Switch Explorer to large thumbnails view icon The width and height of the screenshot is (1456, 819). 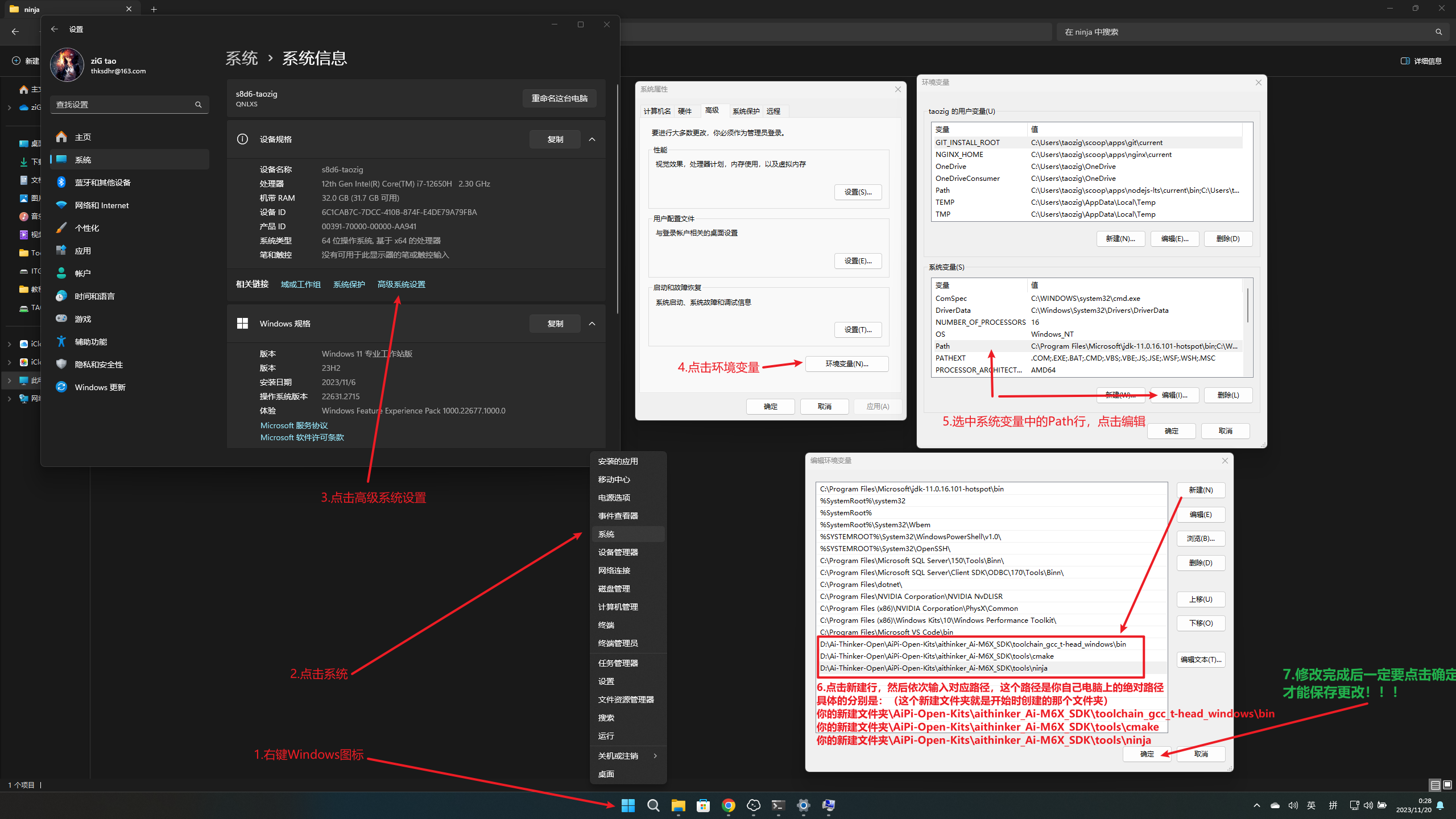tap(1447, 785)
